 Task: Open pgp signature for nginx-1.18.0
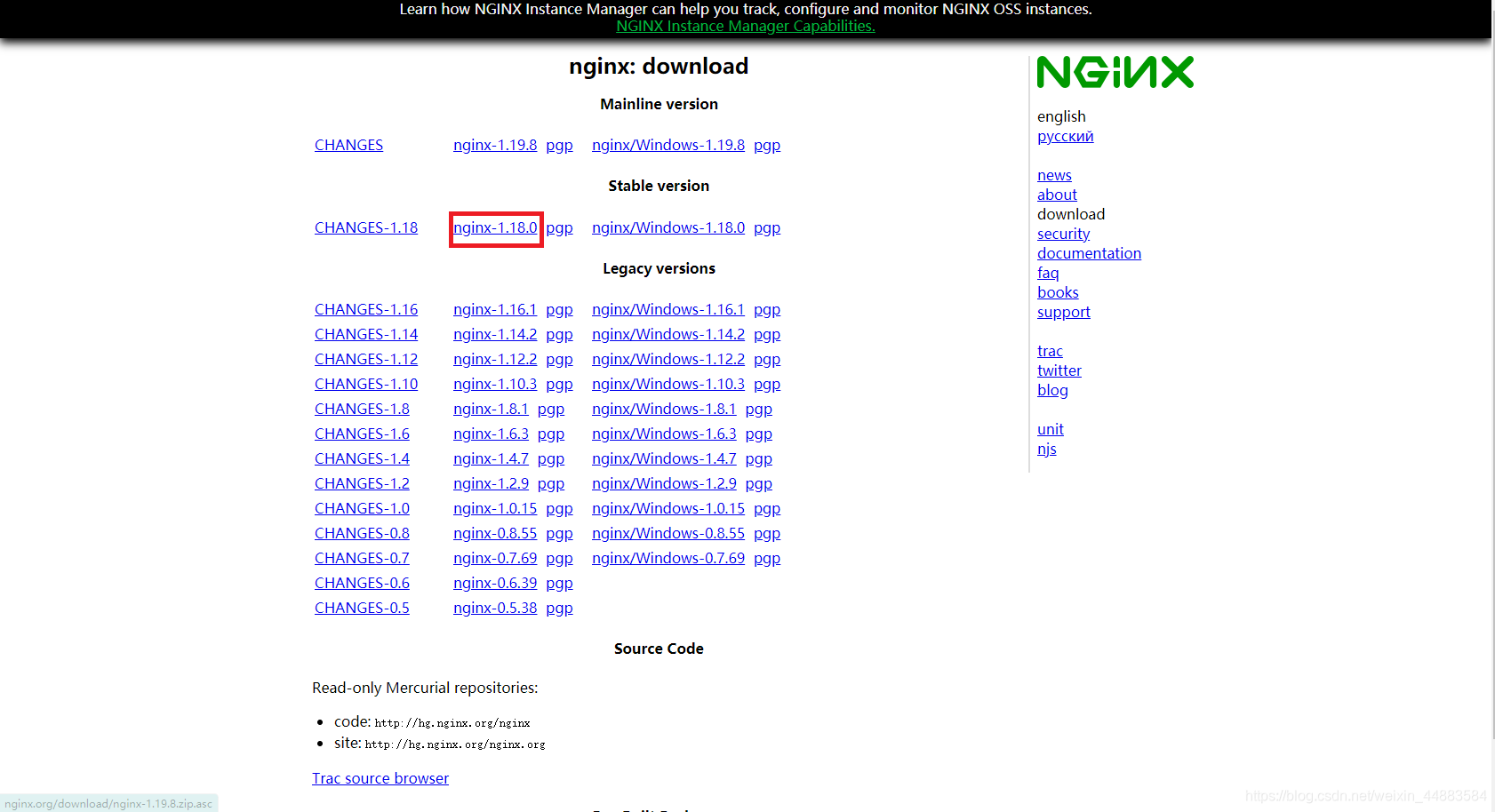coord(559,227)
